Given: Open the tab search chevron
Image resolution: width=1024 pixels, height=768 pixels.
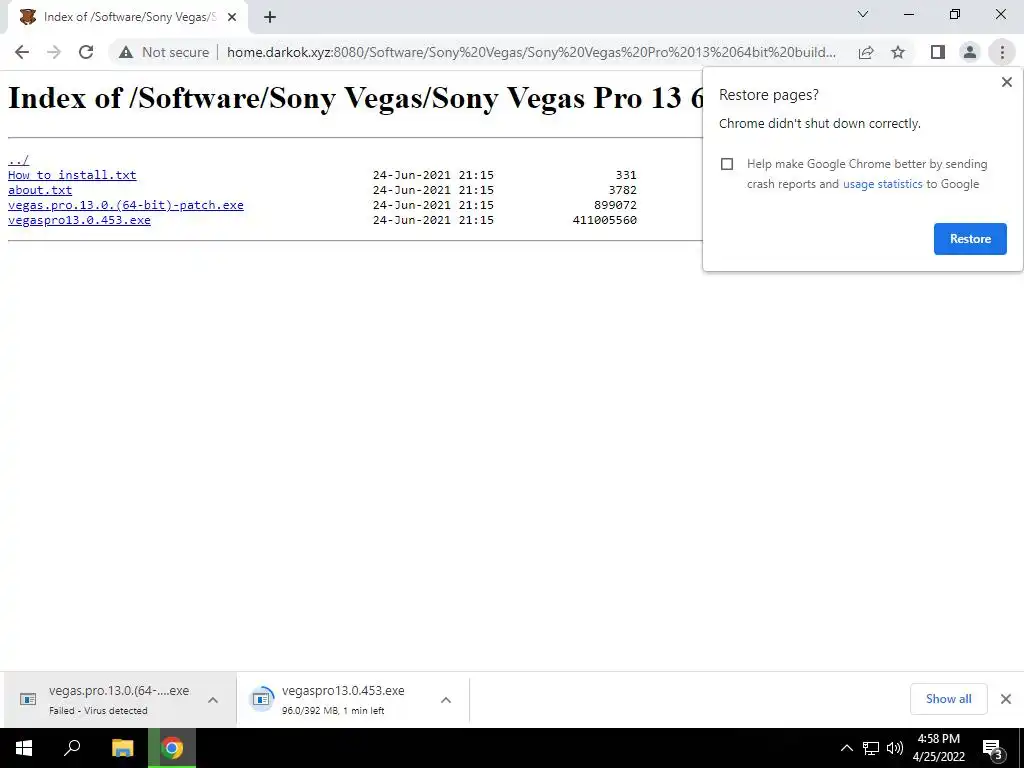Looking at the screenshot, I should (863, 14).
